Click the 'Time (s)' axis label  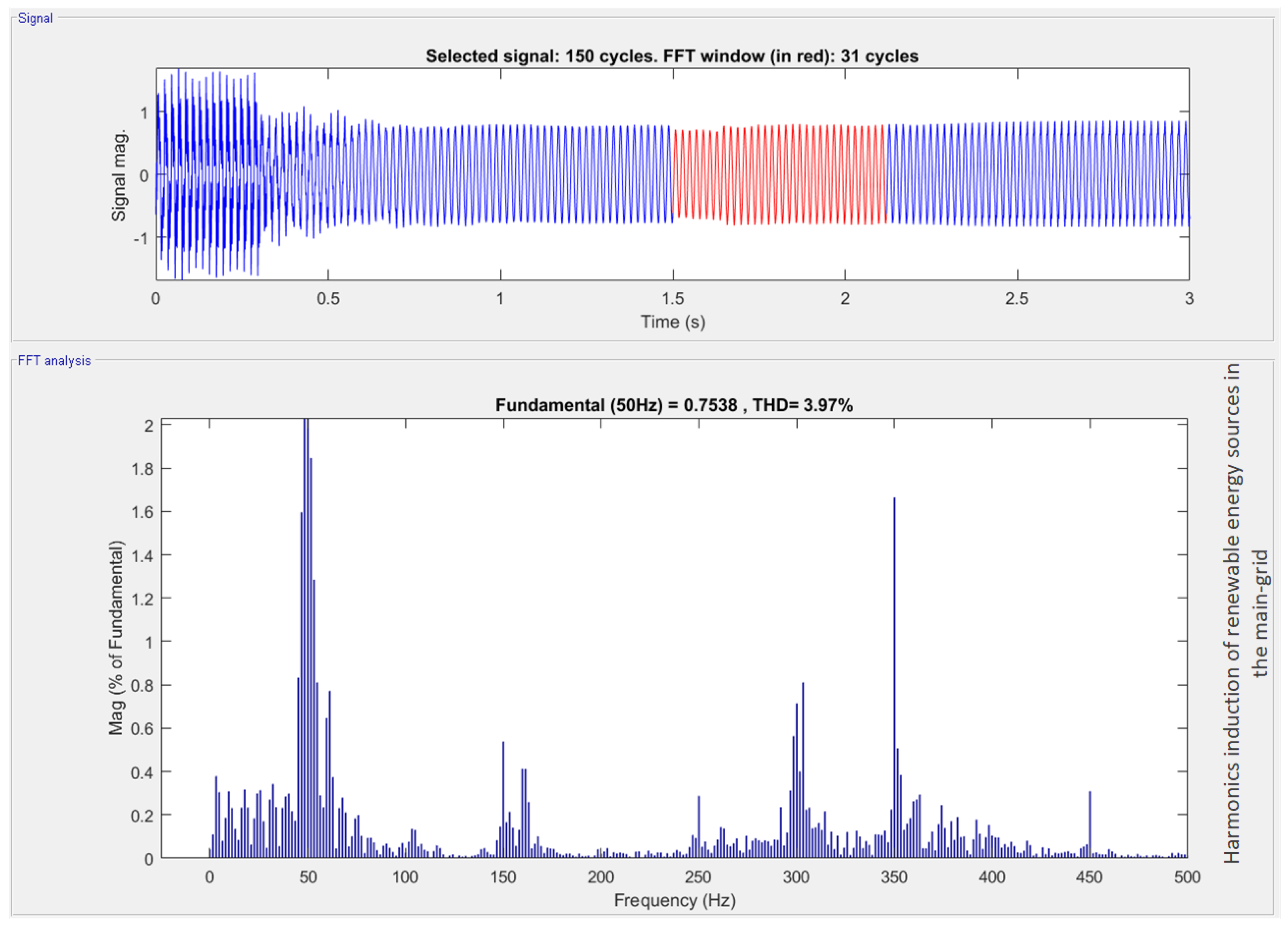pos(673,322)
